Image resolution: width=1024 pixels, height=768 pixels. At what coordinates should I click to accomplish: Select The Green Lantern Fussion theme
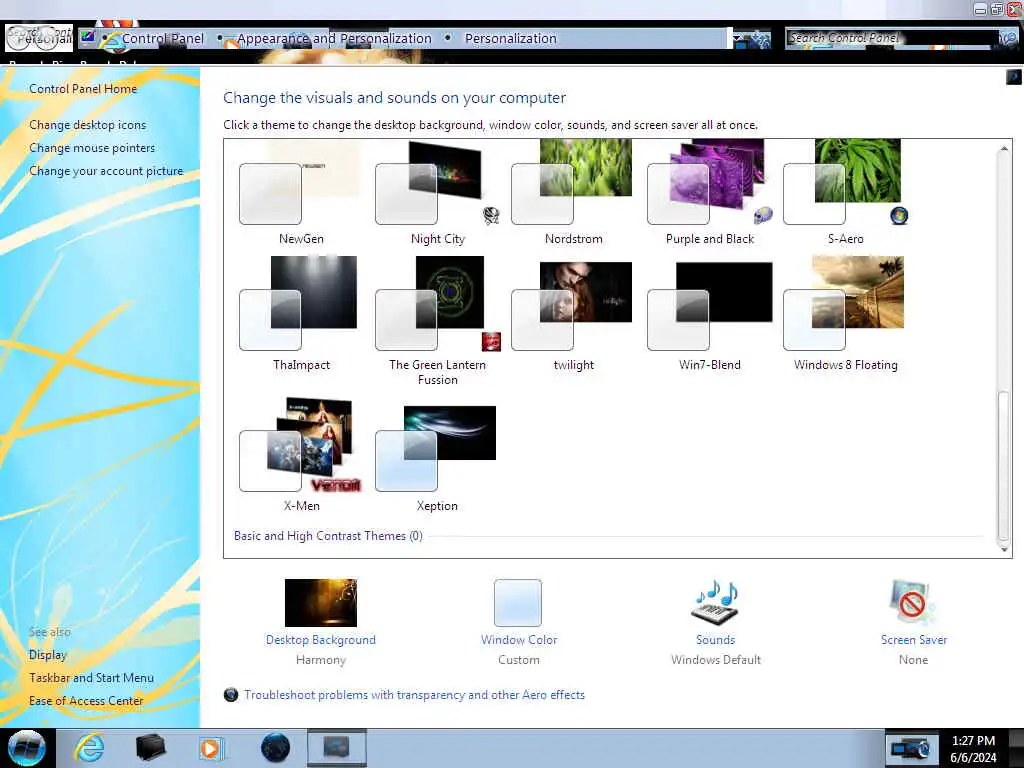[x=437, y=320]
